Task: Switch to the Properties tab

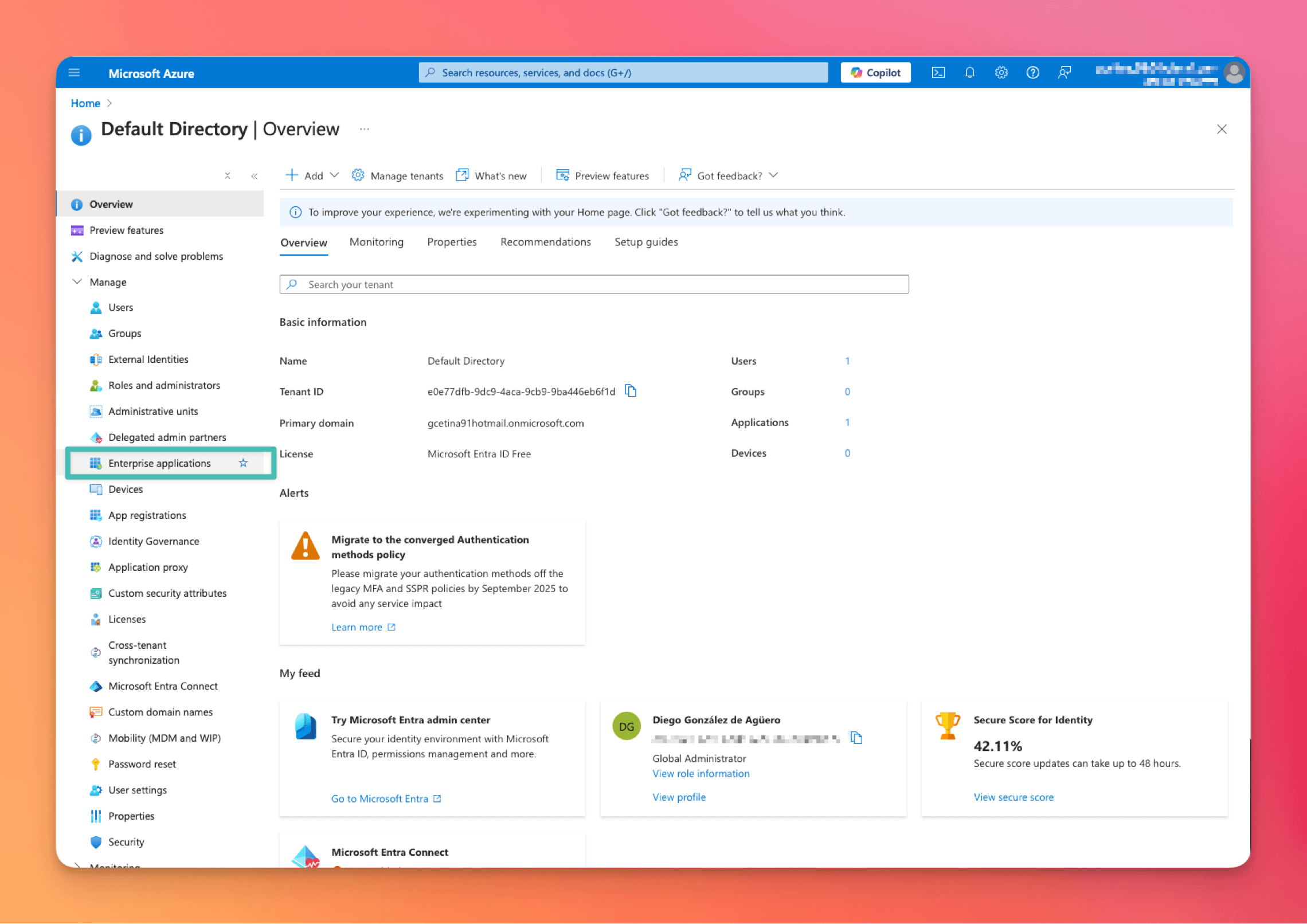Action: pos(452,242)
